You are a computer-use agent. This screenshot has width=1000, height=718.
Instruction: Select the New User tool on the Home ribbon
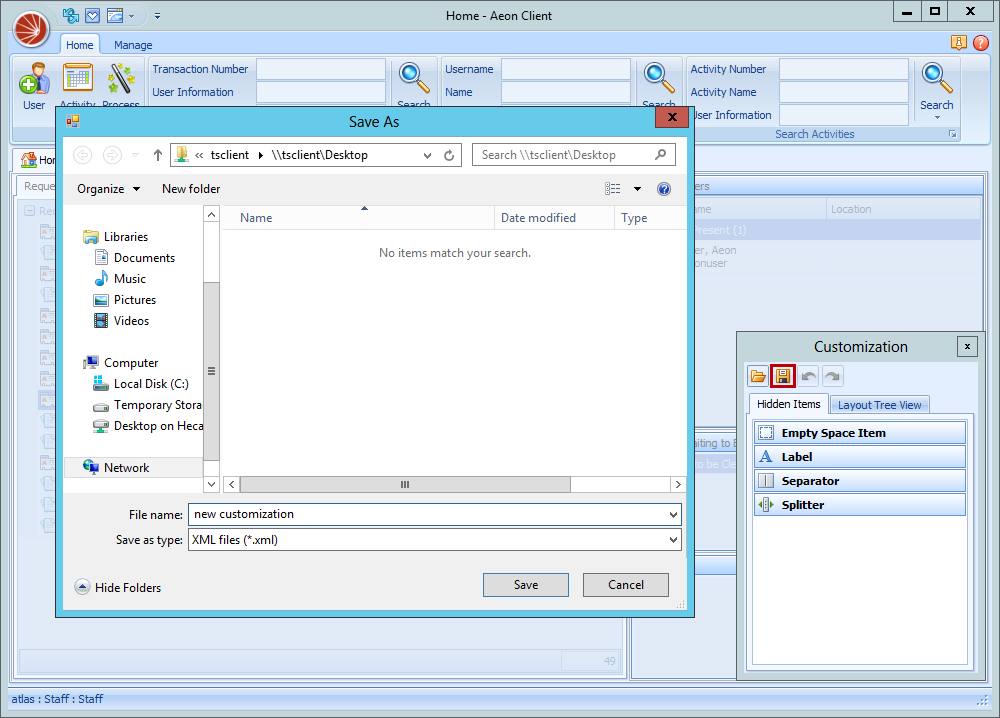point(32,80)
